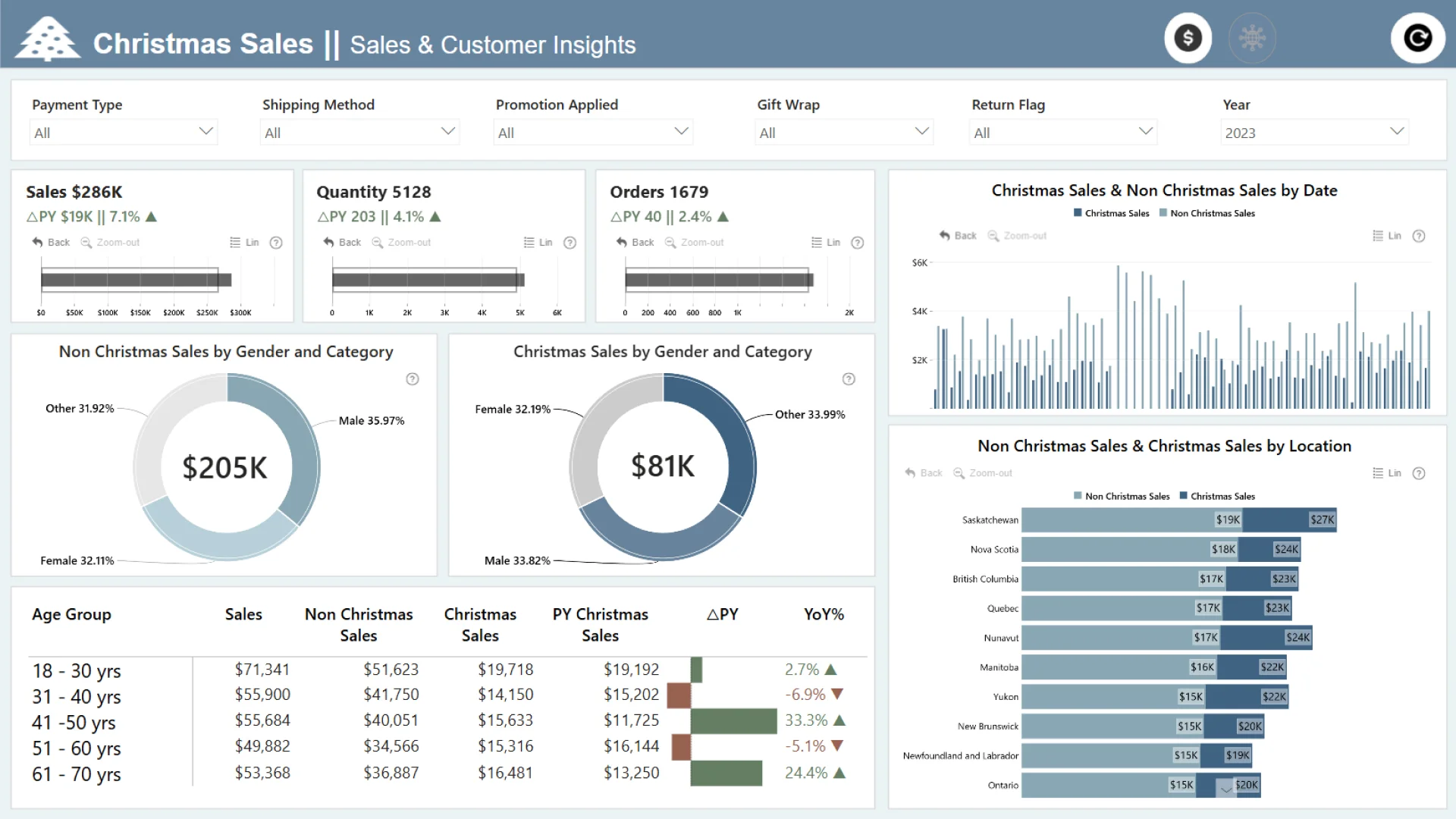Viewport: 1456px width, 819px height.
Task: Open the Shipping Method dropdown
Action: pyautogui.click(x=359, y=132)
